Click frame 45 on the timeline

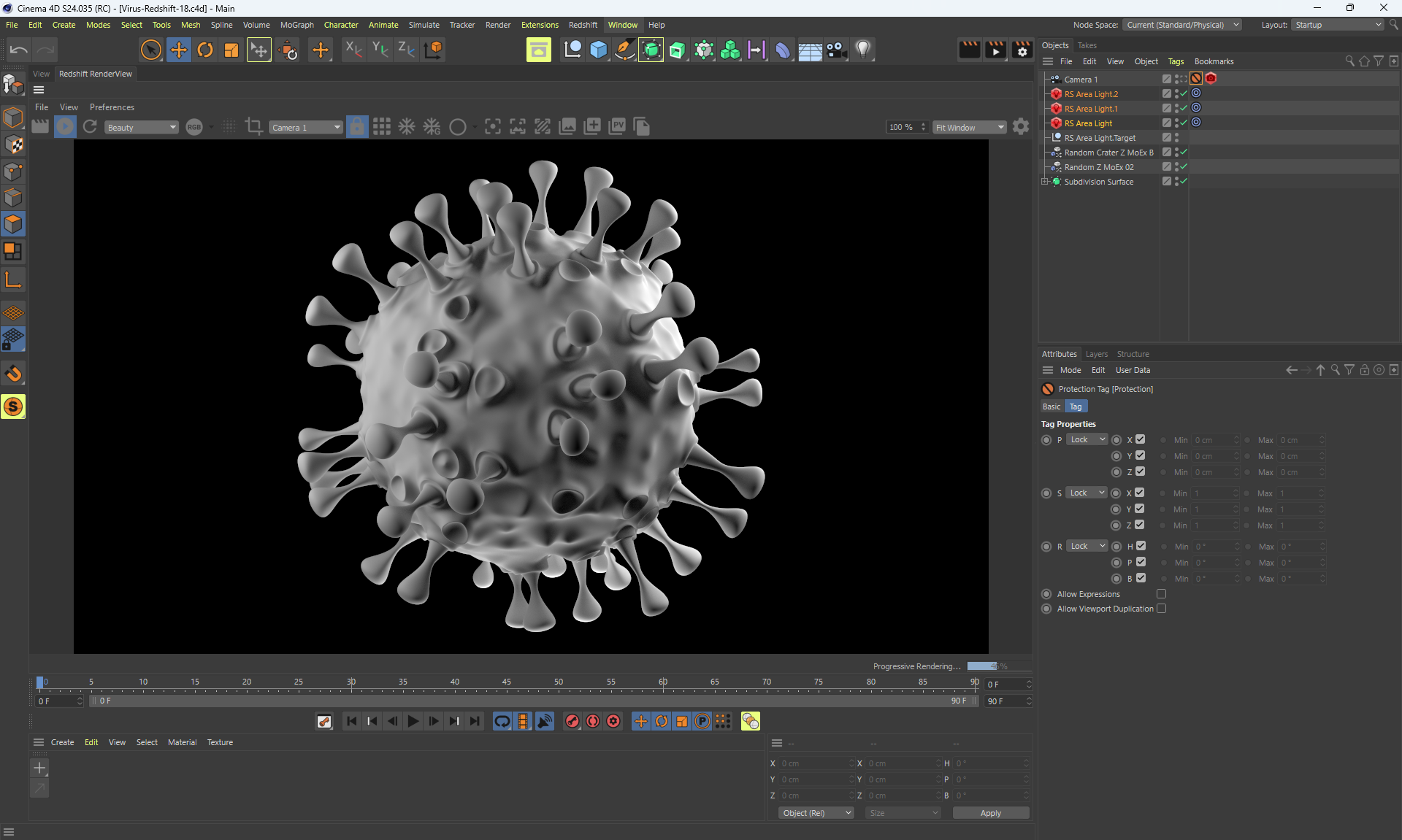point(507,686)
